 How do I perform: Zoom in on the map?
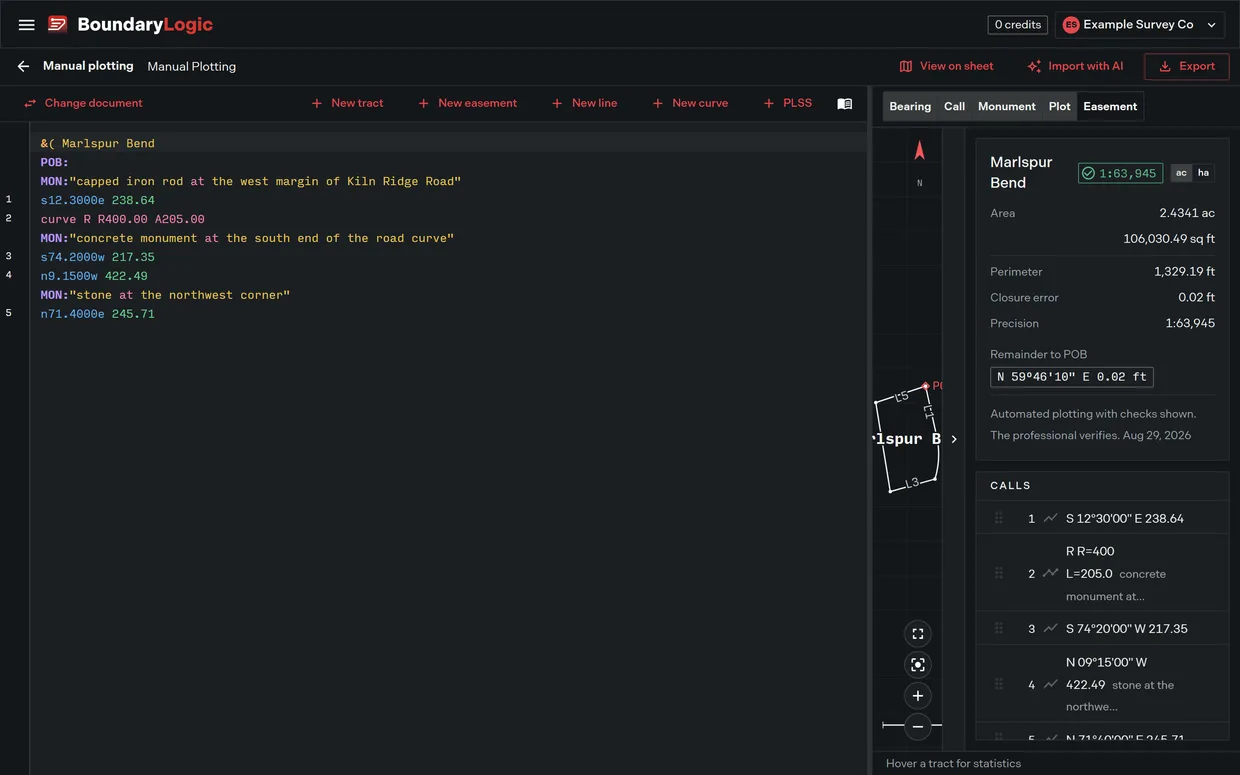[x=918, y=696]
